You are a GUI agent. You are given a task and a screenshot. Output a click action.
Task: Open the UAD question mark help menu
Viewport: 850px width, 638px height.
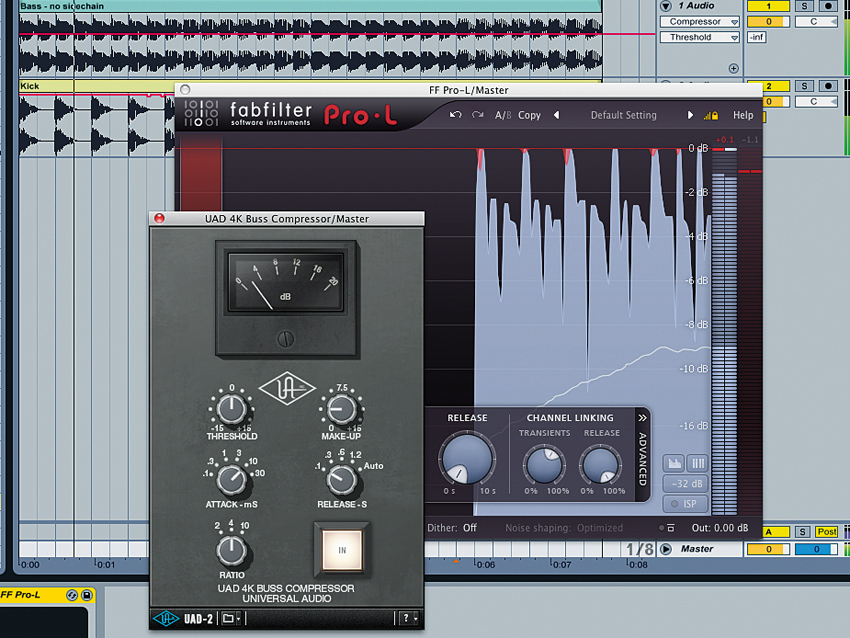tap(409, 618)
